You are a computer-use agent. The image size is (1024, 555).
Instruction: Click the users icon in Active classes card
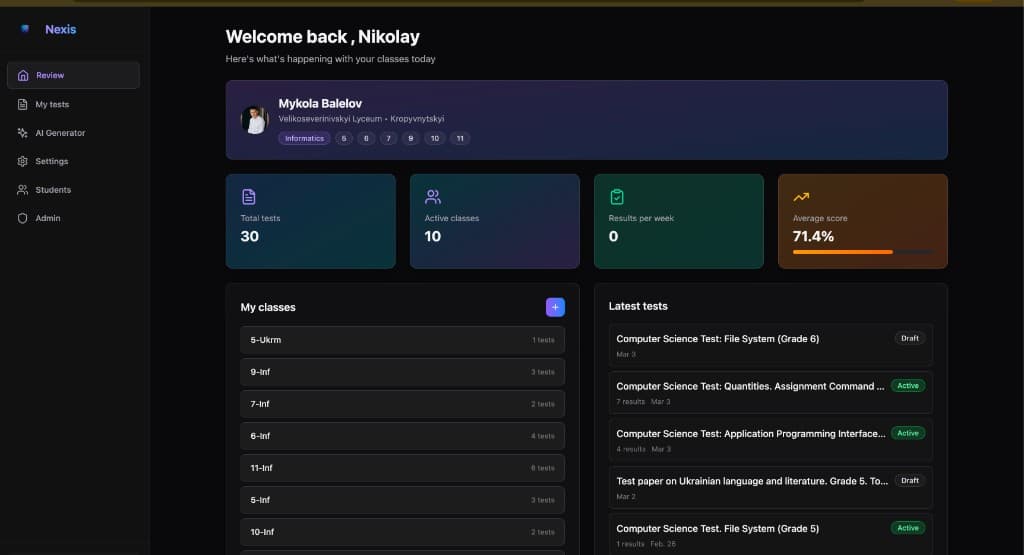coord(432,197)
